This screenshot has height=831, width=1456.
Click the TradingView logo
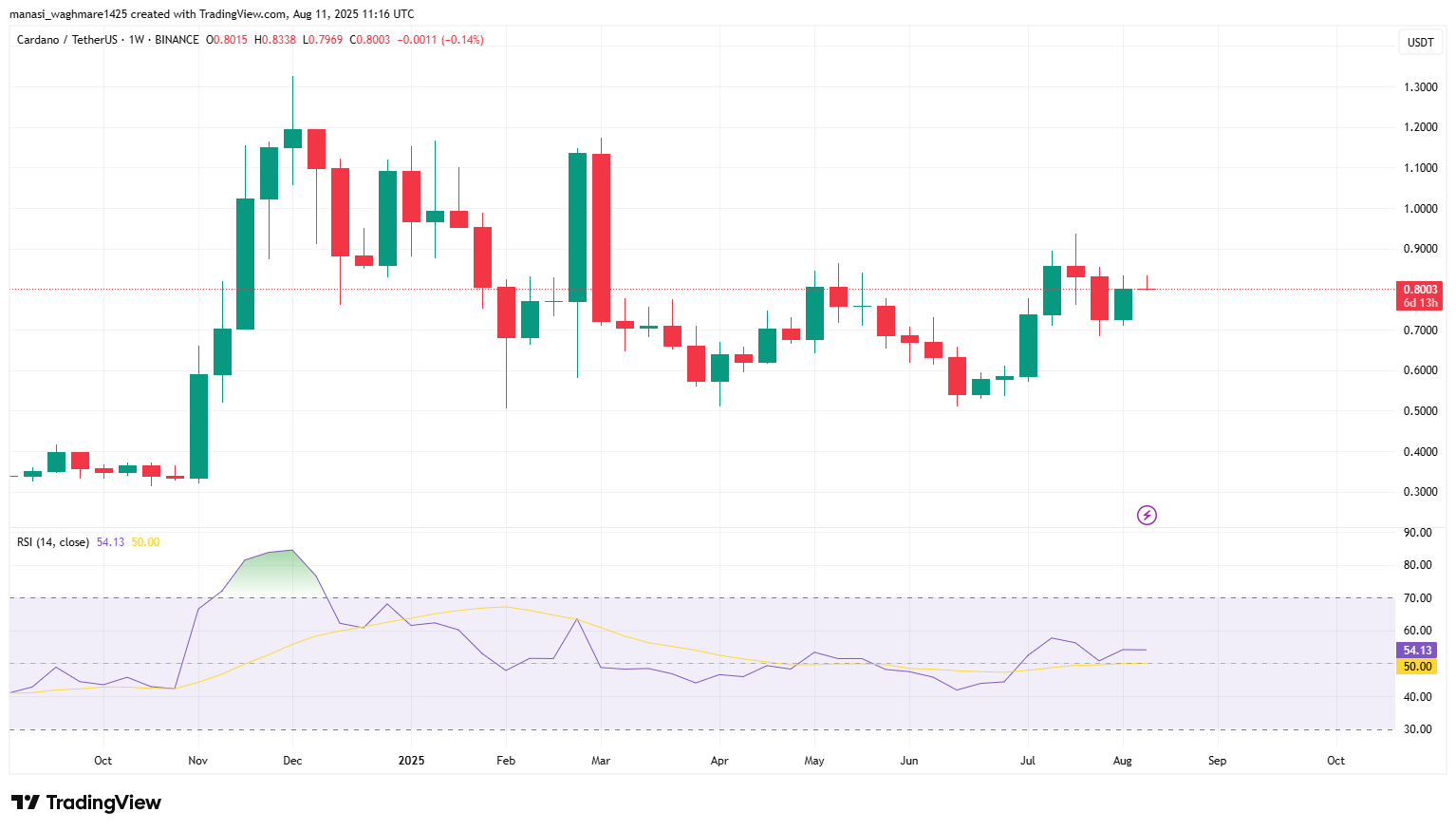[85, 803]
